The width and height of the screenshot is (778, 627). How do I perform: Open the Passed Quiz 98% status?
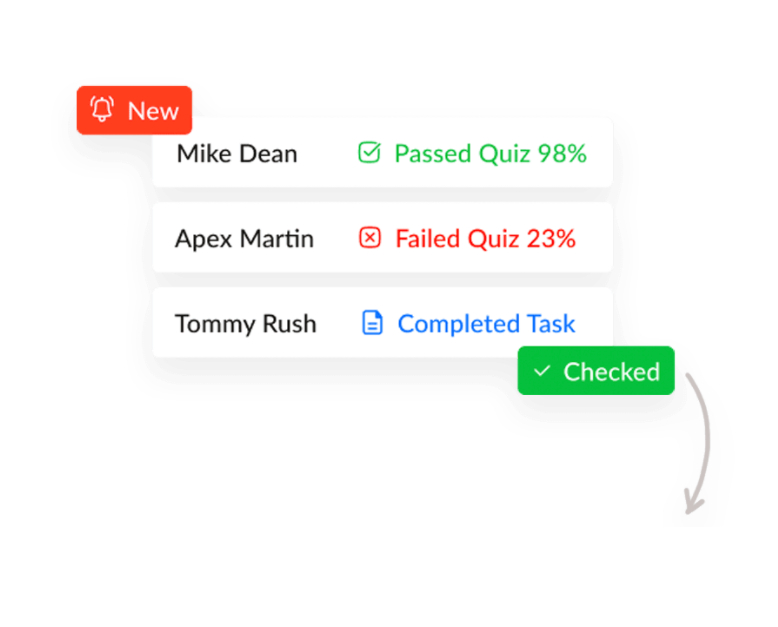click(490, 153)
